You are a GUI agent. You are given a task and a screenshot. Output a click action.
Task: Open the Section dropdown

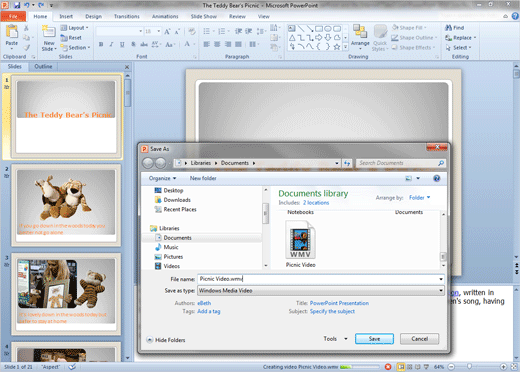click(75, 48)
